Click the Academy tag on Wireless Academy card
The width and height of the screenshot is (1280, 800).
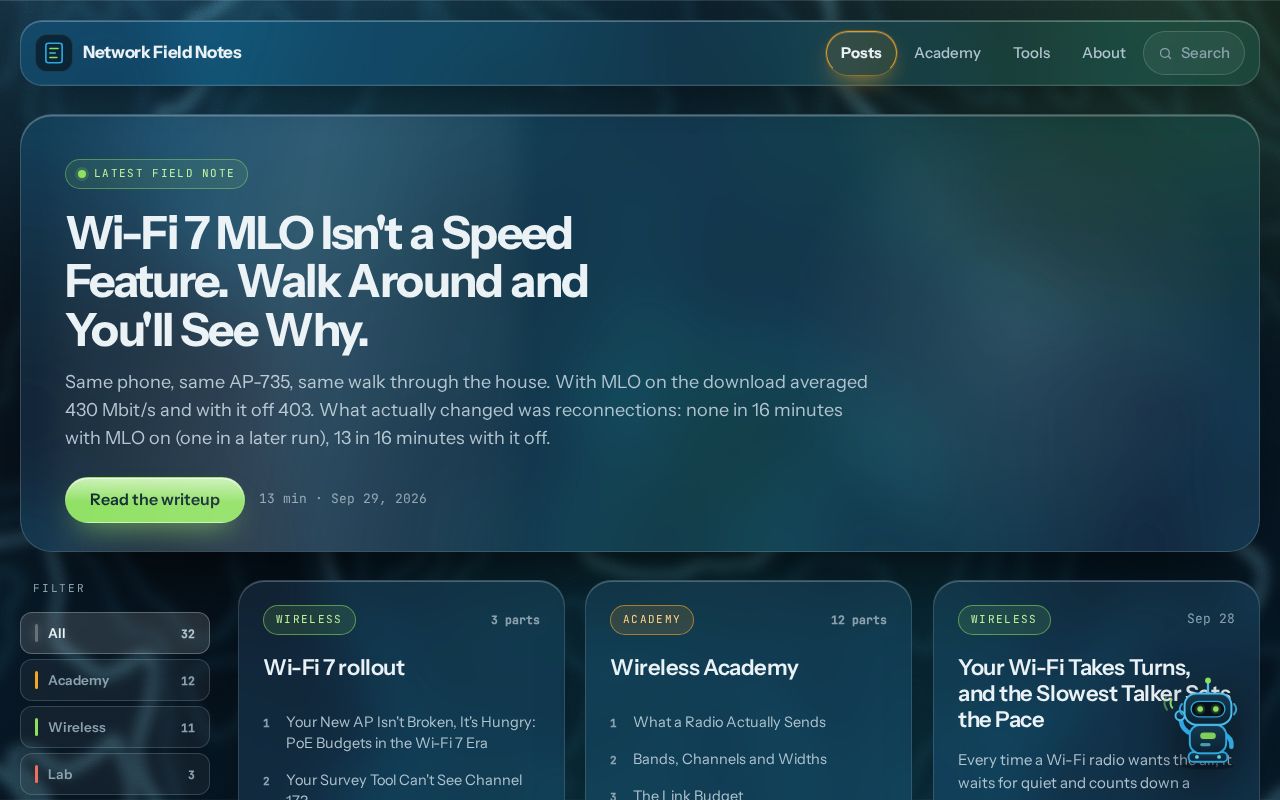click(652, 619)
